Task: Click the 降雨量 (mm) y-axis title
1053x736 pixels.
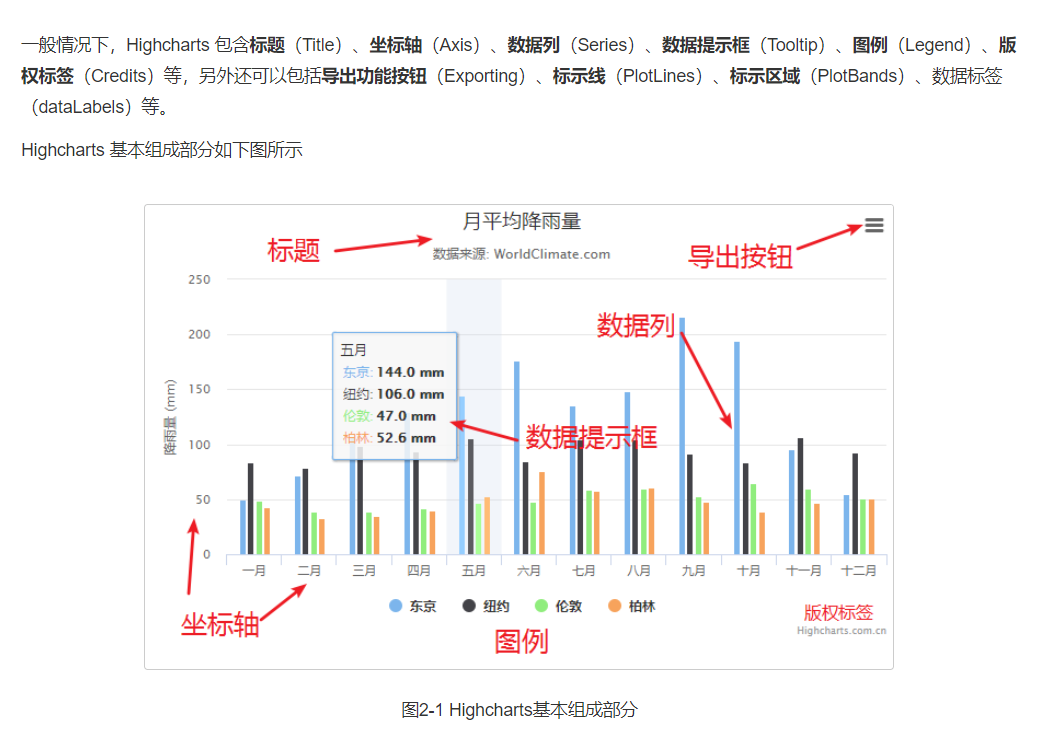Action: click(x=171, y=417)
